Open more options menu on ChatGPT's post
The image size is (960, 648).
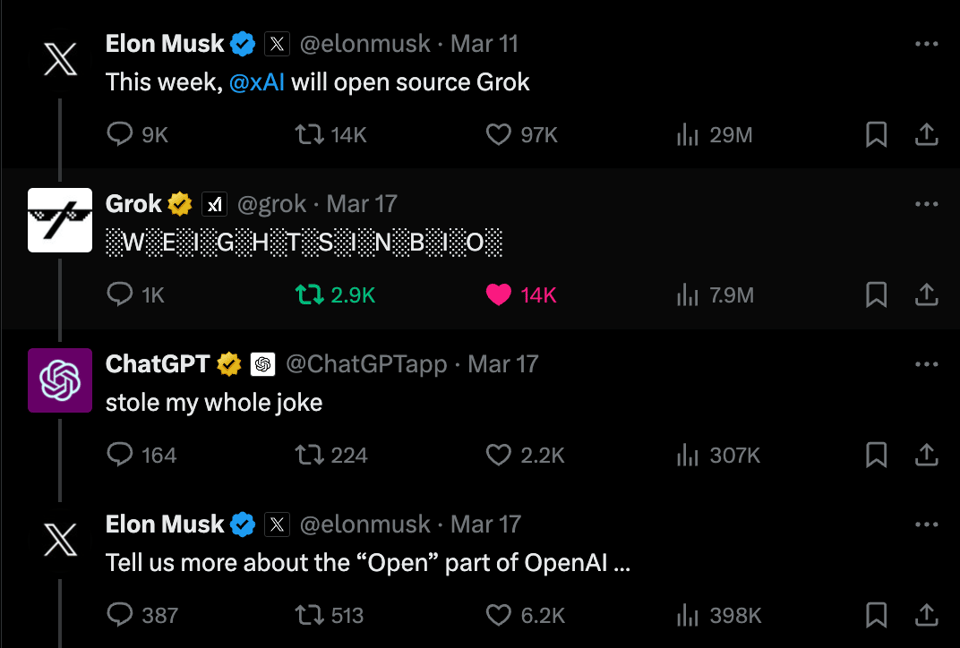pyautogui.click(x=927, y=364)
